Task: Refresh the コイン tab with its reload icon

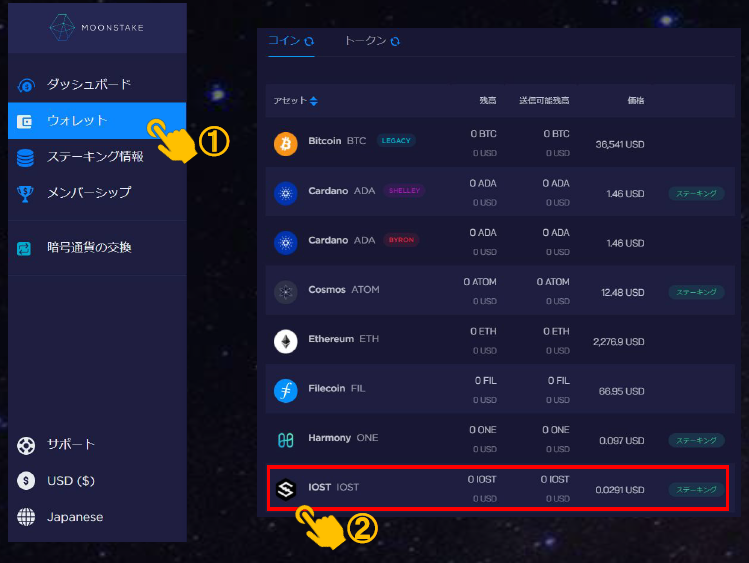Action: click(x=309, y=42)
